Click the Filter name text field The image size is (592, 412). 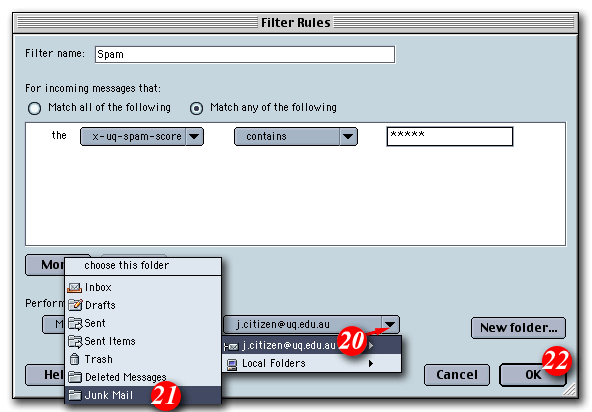(245, 54)
